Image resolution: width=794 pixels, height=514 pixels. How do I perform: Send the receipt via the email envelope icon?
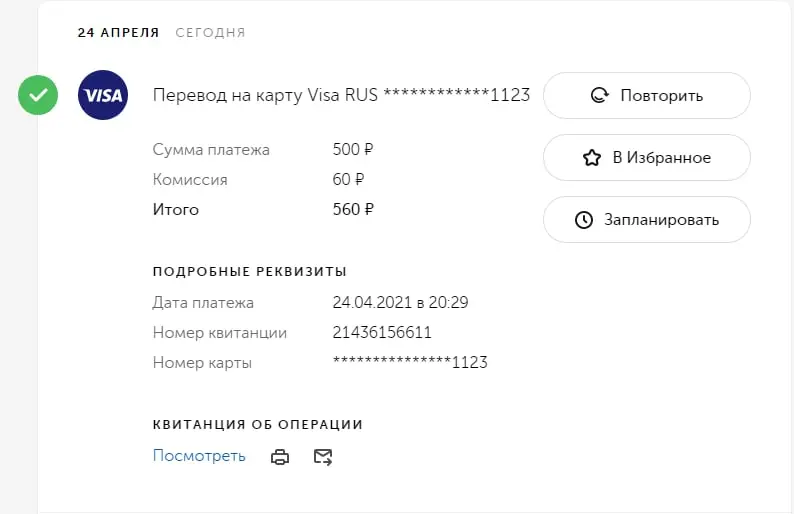[323, 457]
